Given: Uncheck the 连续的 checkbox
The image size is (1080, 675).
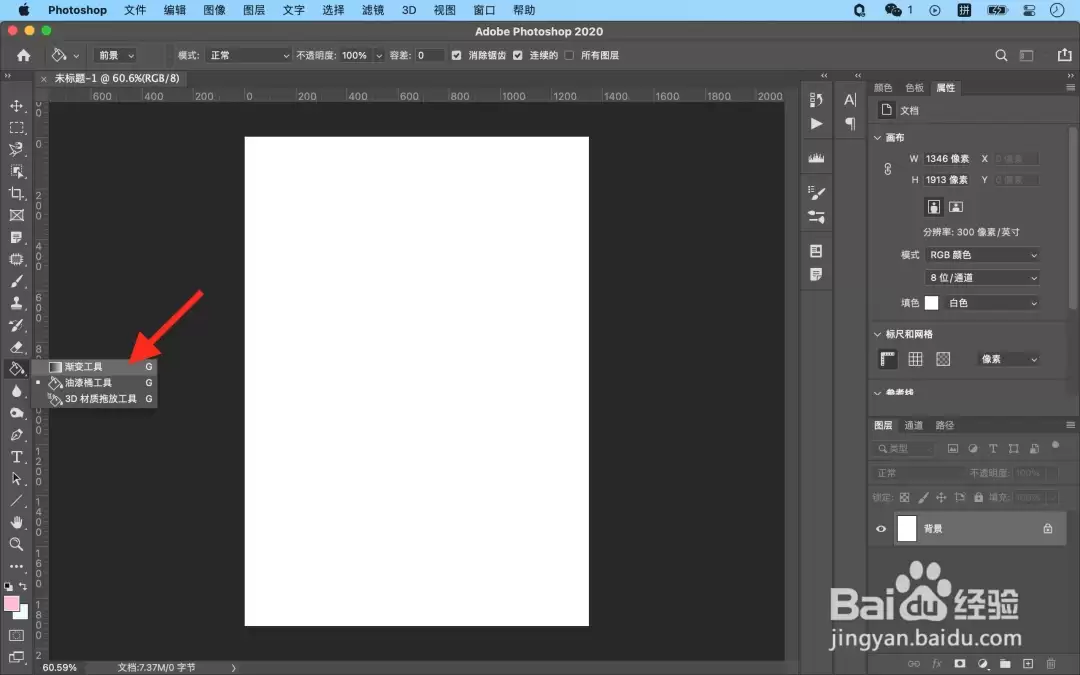Looking at the screenshot, I should pyautogui.click(x=517, y=55).
